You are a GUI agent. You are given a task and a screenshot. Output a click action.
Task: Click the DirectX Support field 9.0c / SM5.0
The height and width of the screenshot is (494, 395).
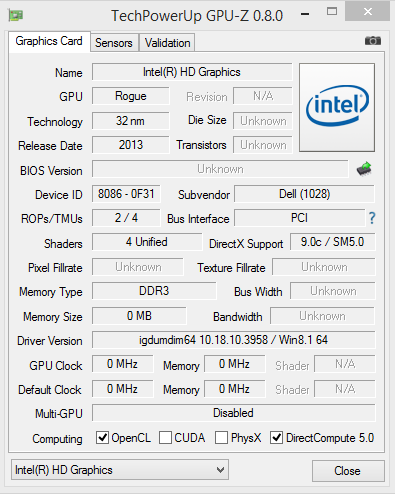(x=332, y=242)
